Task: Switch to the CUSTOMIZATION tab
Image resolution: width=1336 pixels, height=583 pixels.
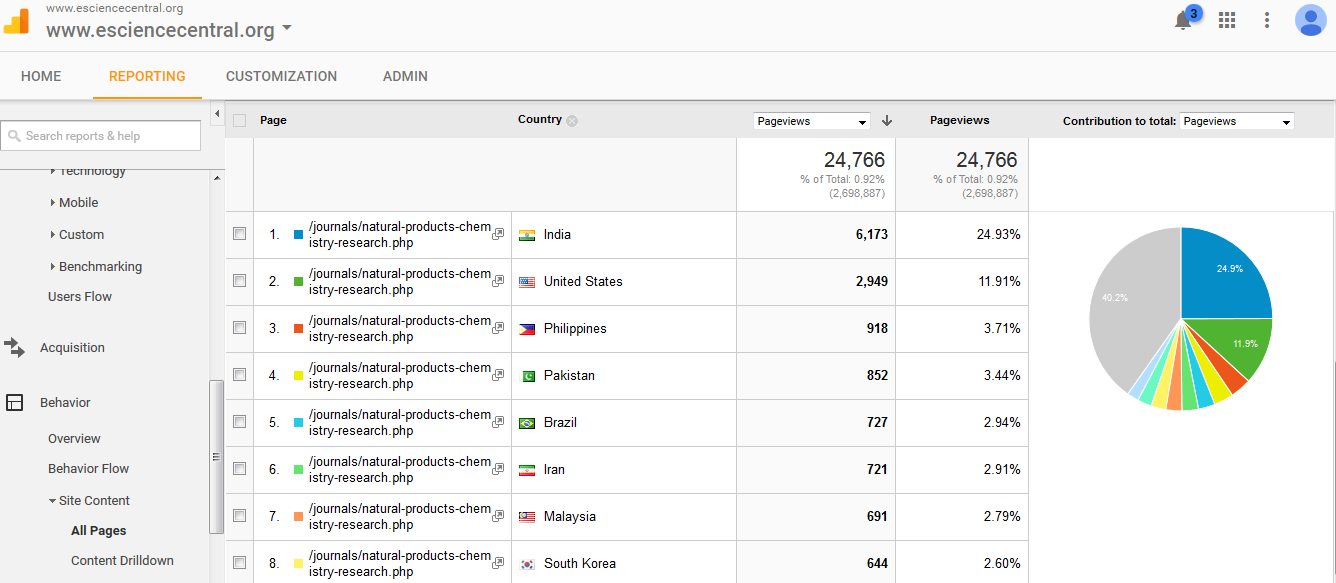Action: 281,76
